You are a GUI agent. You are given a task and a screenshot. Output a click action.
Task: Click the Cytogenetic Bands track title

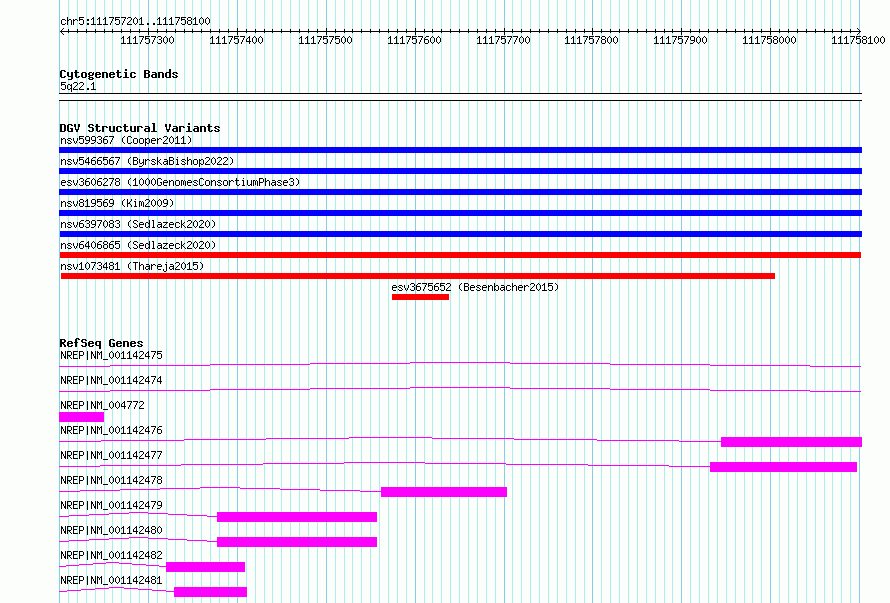click(119, 74)
